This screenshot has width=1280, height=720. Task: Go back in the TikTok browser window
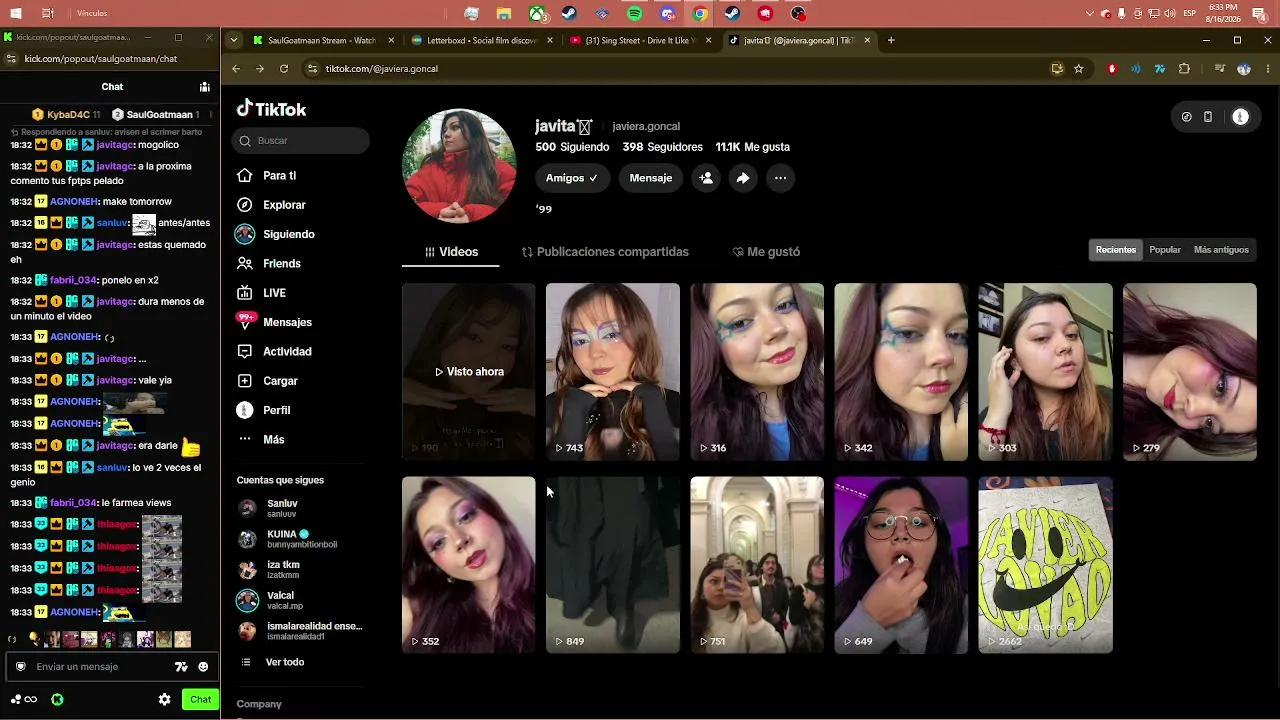point(236,69)
